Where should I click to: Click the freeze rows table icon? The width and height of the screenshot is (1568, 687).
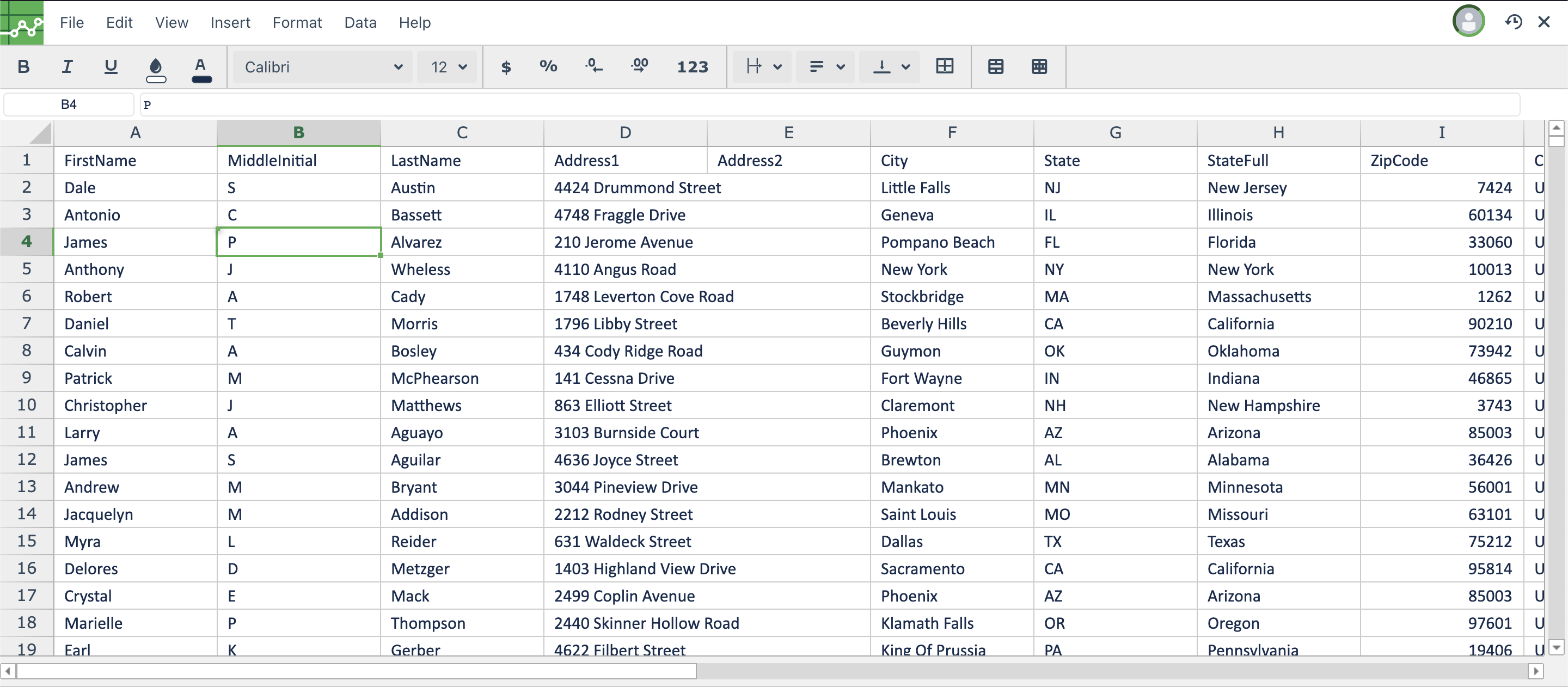(996, 66)
